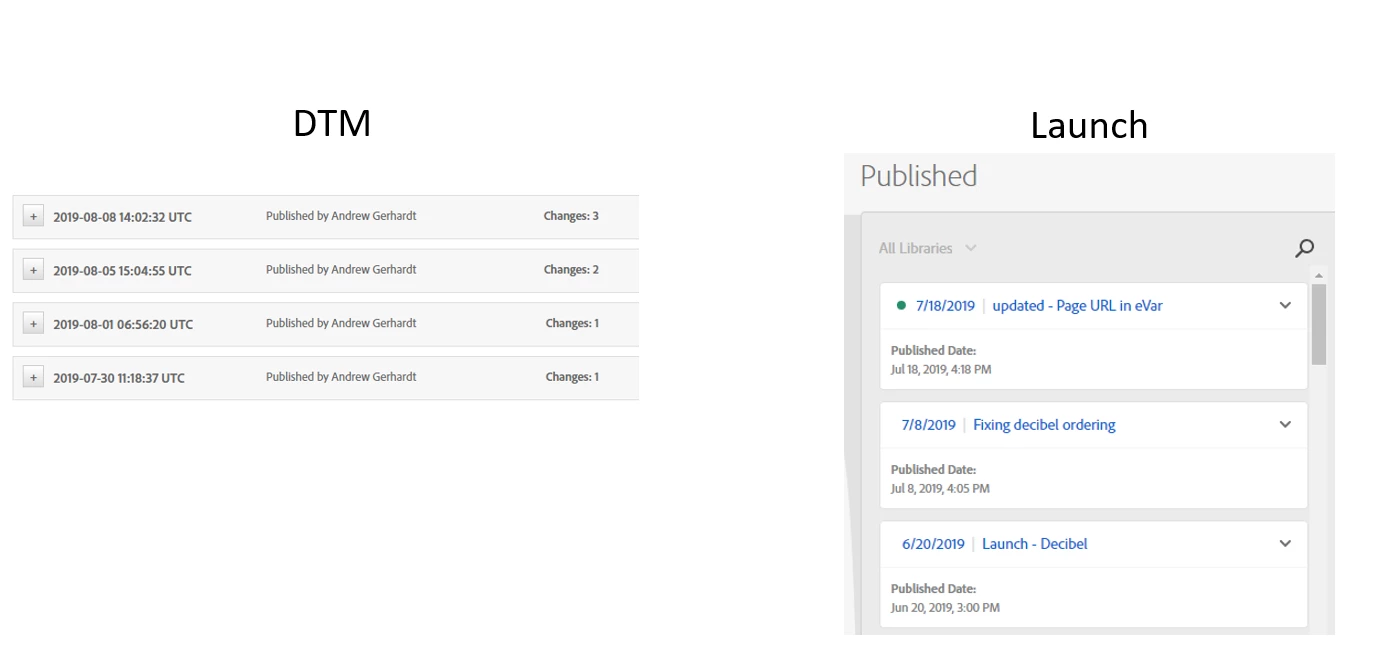Select the timestamp 2019-07-30 11:18:37 UTC
Screen dimensions: 1396x670
point(119,378)
